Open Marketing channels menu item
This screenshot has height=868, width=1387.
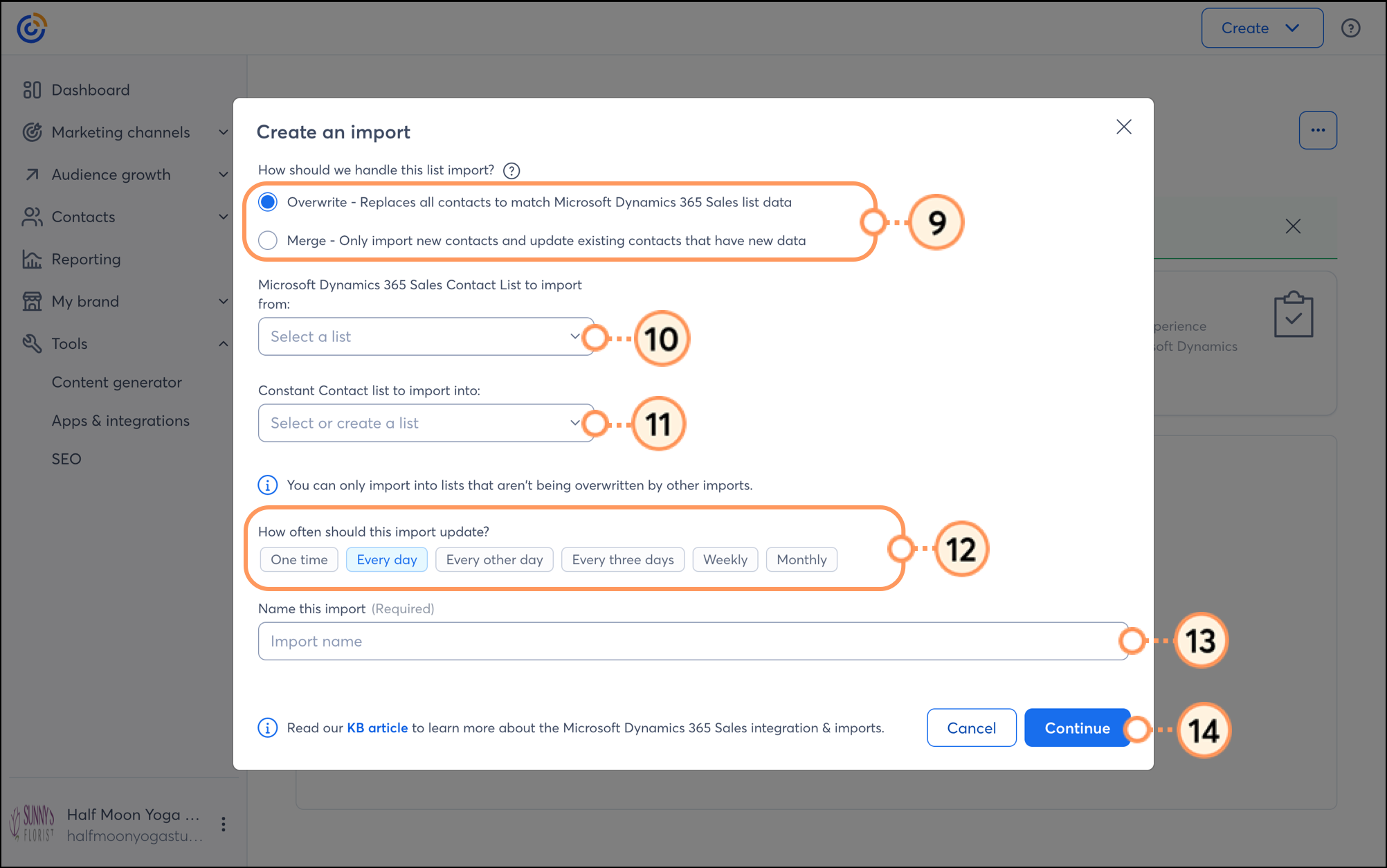pyautogui.click(x=121, y=132)
